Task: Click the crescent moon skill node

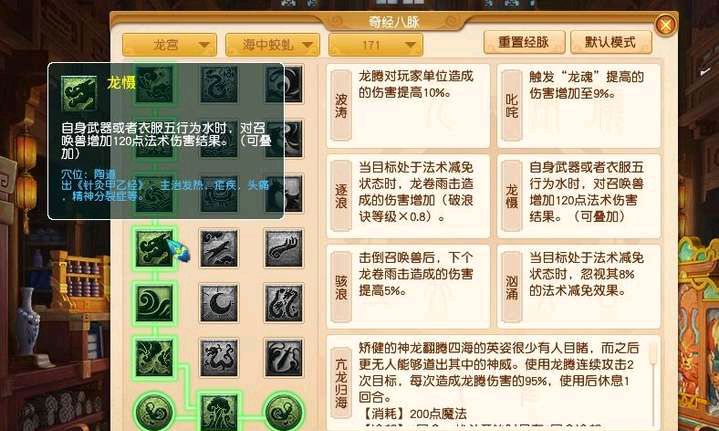Action: (x=219, y=303)
